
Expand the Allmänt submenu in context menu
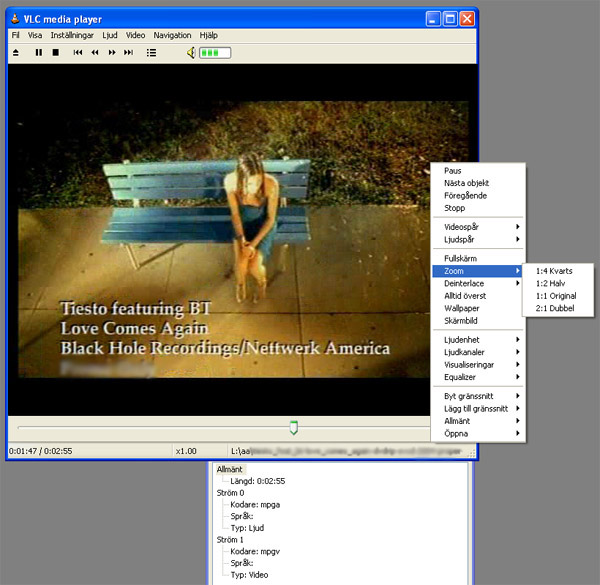pyautogui.click(x=478, y=421)
